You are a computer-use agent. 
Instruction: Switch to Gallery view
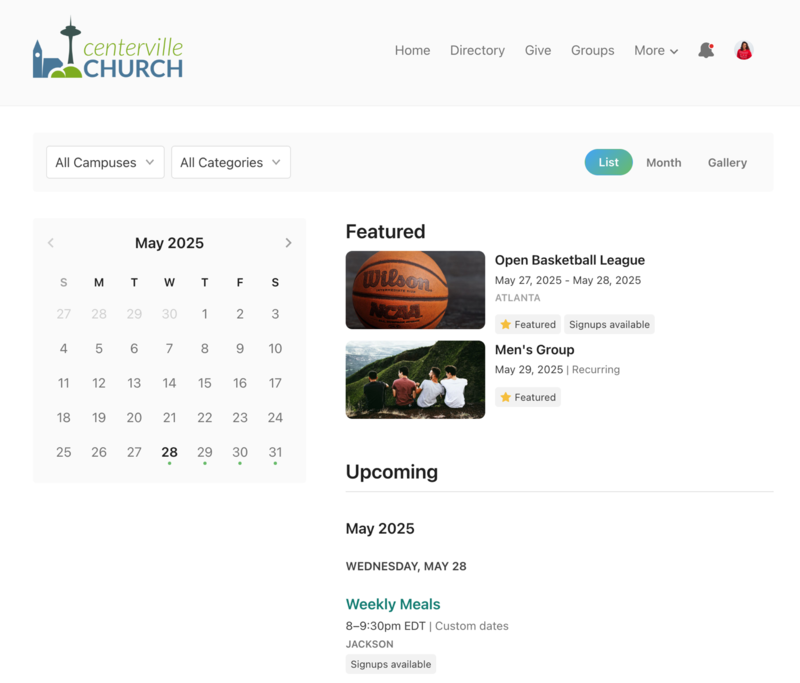(x=727, y=162)
